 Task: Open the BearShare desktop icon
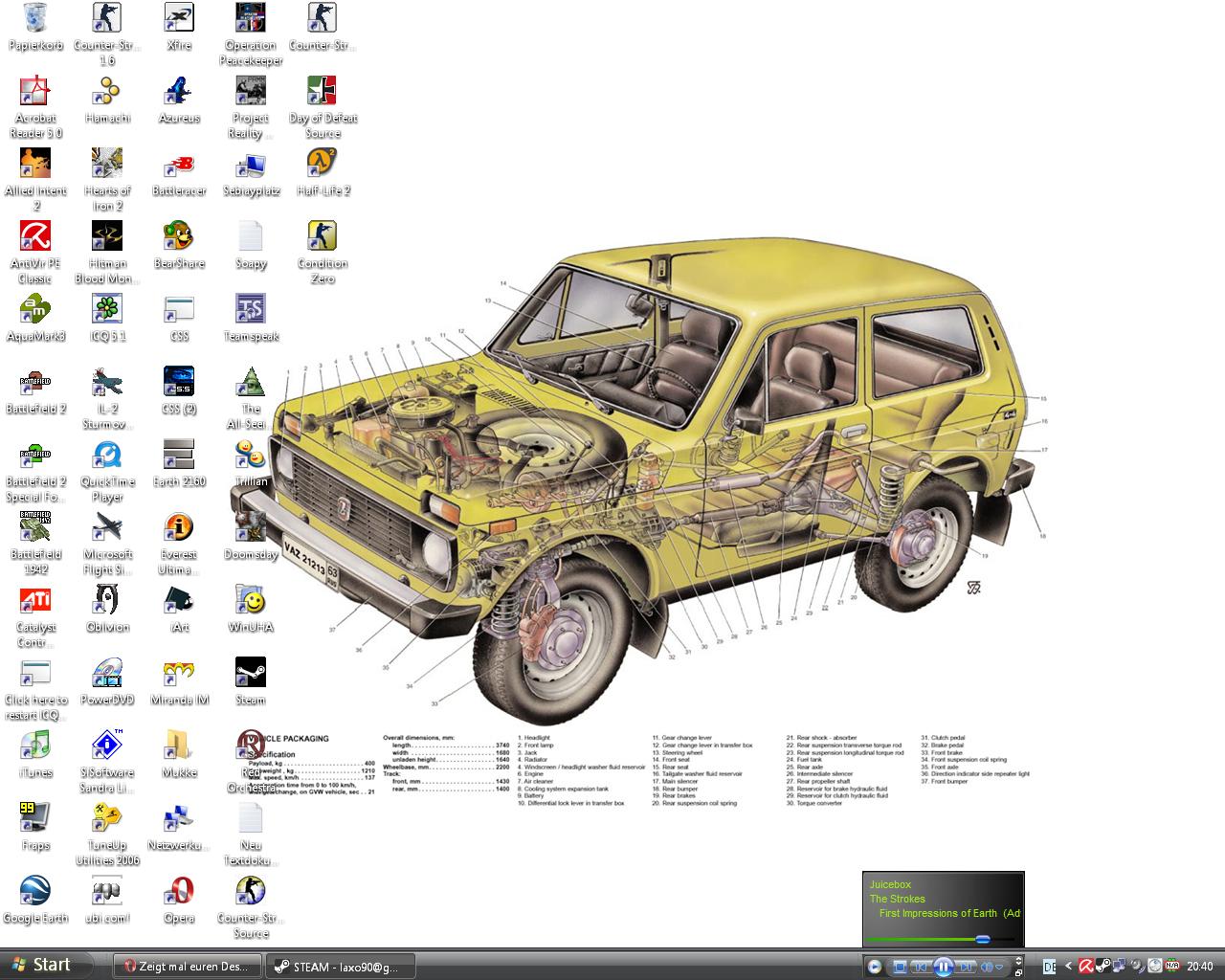tap(179, 246)
